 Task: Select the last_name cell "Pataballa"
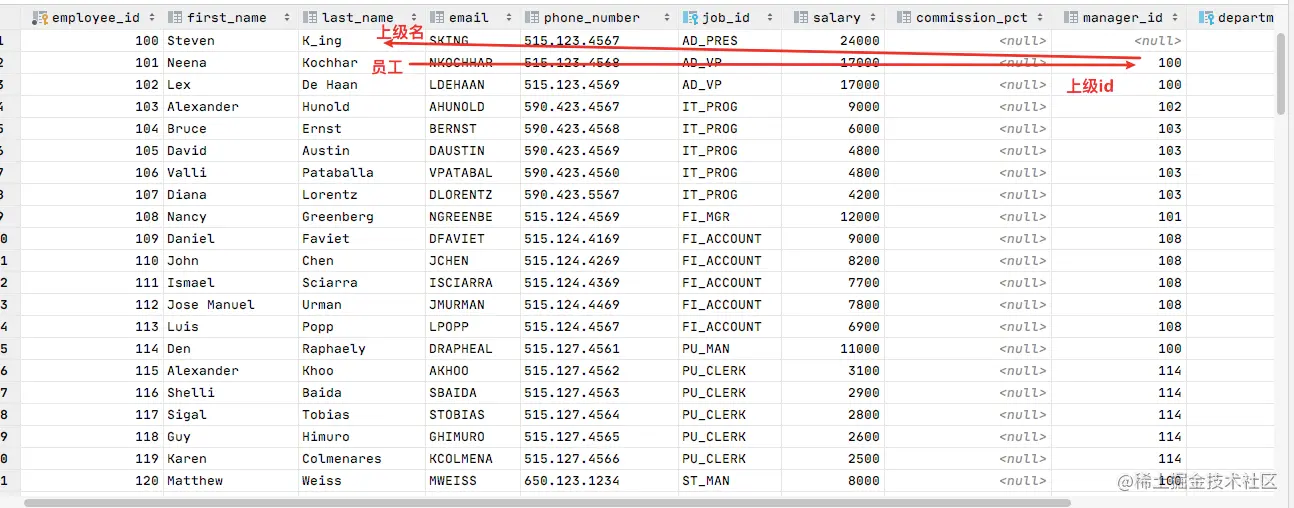(x=337, y=173)
